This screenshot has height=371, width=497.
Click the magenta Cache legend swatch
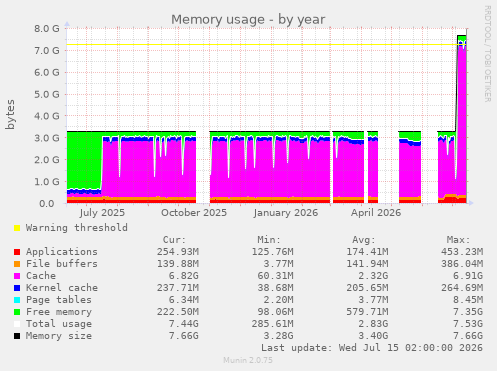(17, 276)
